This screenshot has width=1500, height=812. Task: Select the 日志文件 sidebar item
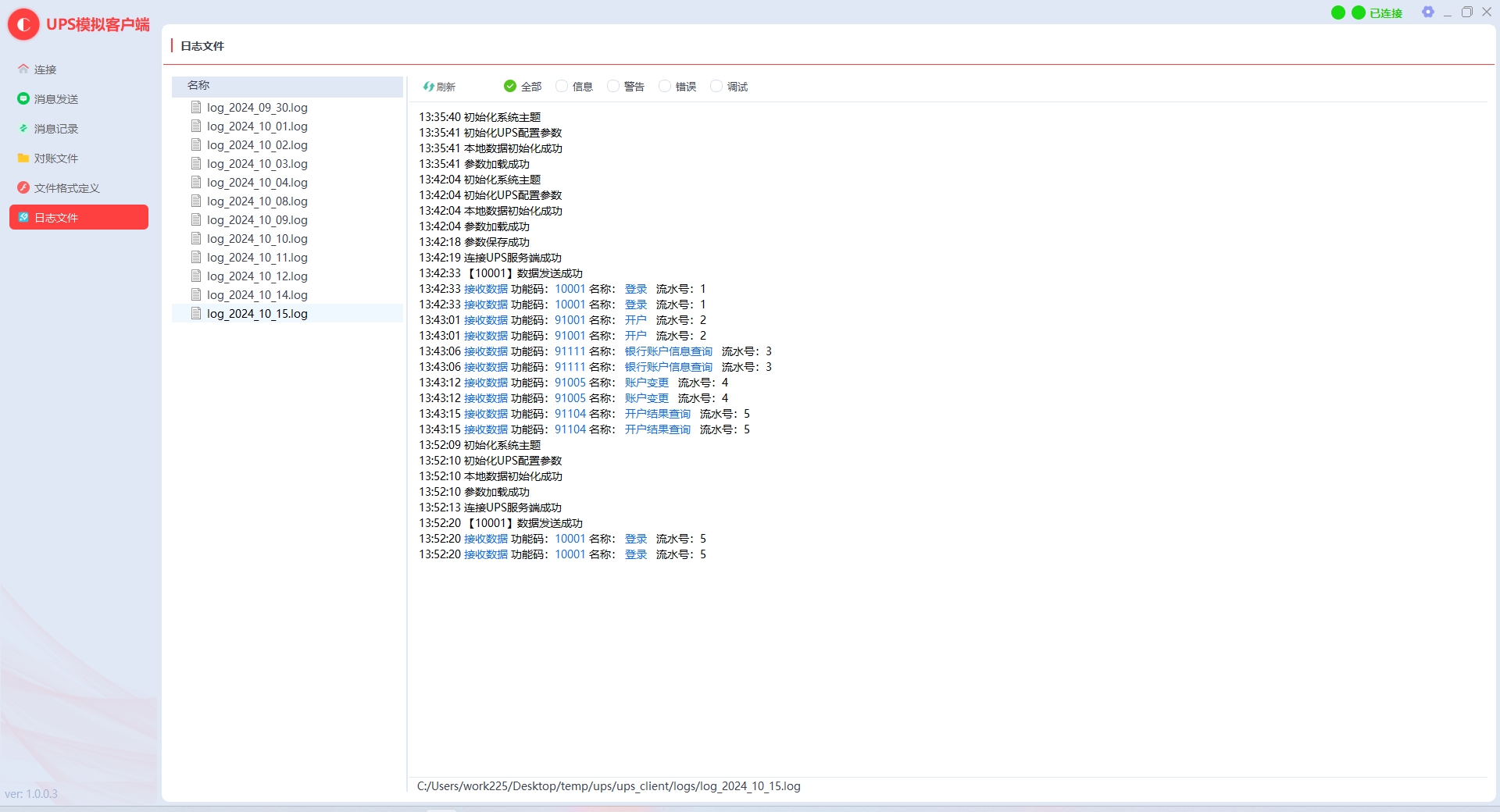(79, 218)
